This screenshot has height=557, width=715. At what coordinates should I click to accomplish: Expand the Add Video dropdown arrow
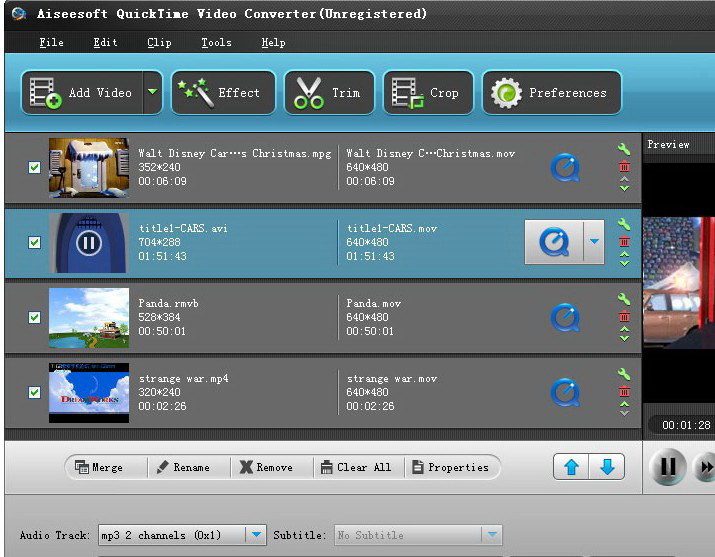tap(153, 93)
